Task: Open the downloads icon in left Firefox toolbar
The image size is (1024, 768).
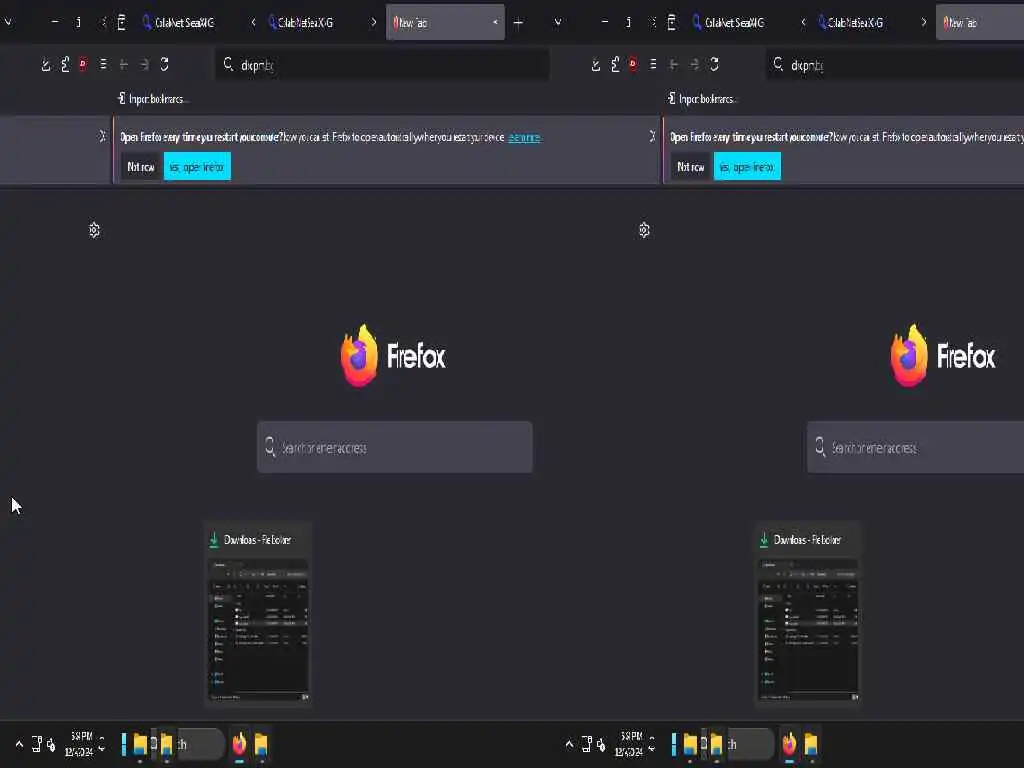Action: [46, 65]
